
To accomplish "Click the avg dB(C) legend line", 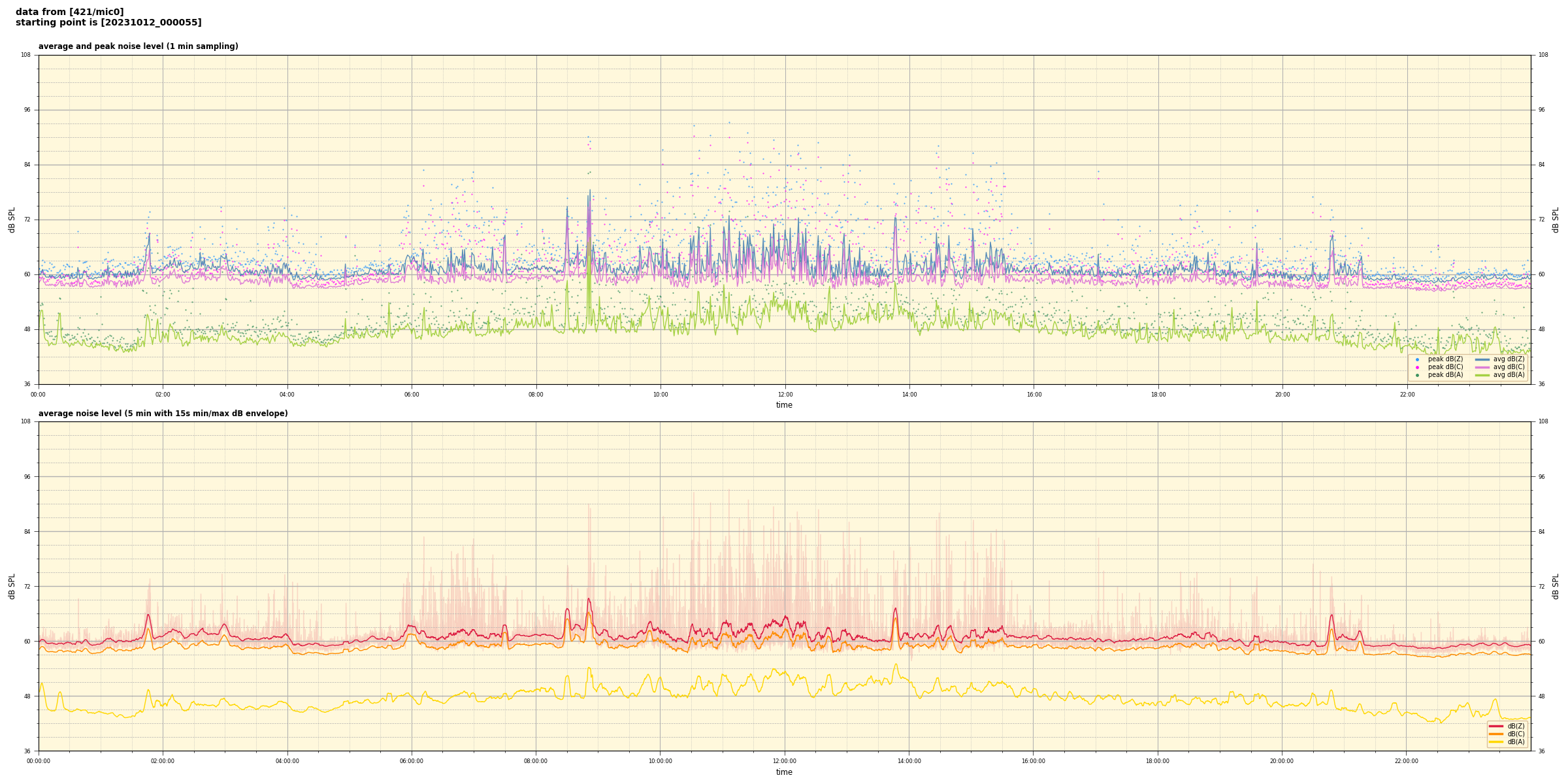I will click(1482, 367).
